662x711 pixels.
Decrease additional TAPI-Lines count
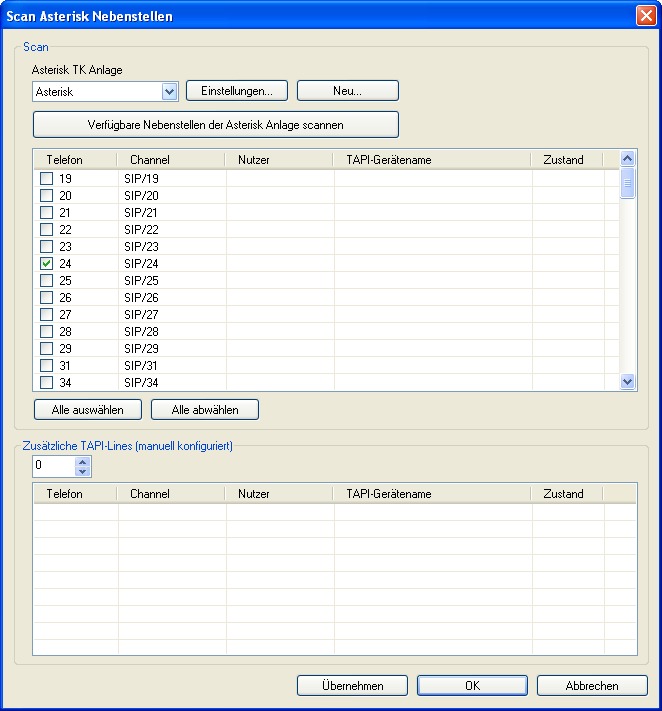(83, 471)
